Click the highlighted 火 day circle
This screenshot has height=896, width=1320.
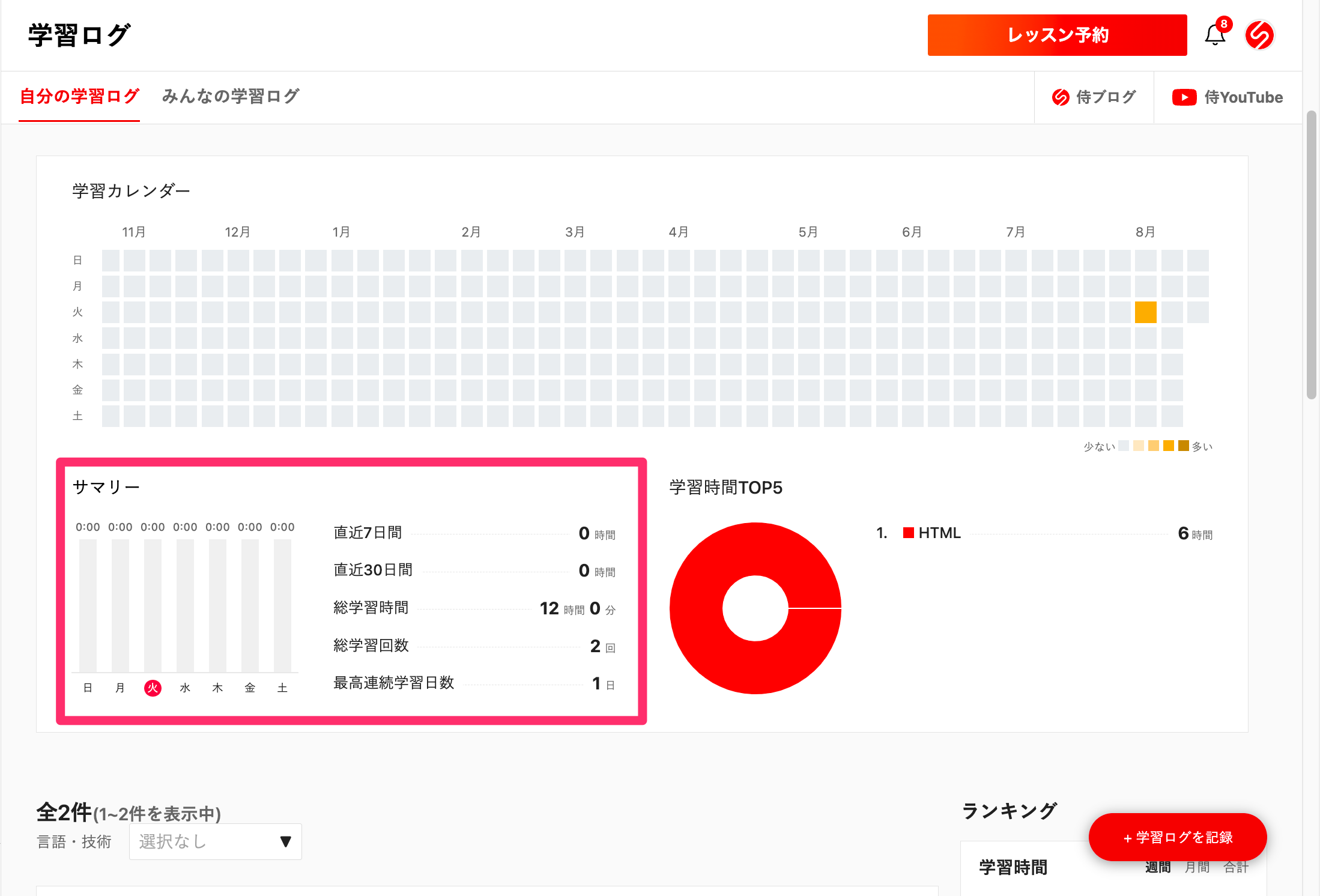tap(153, 688)
